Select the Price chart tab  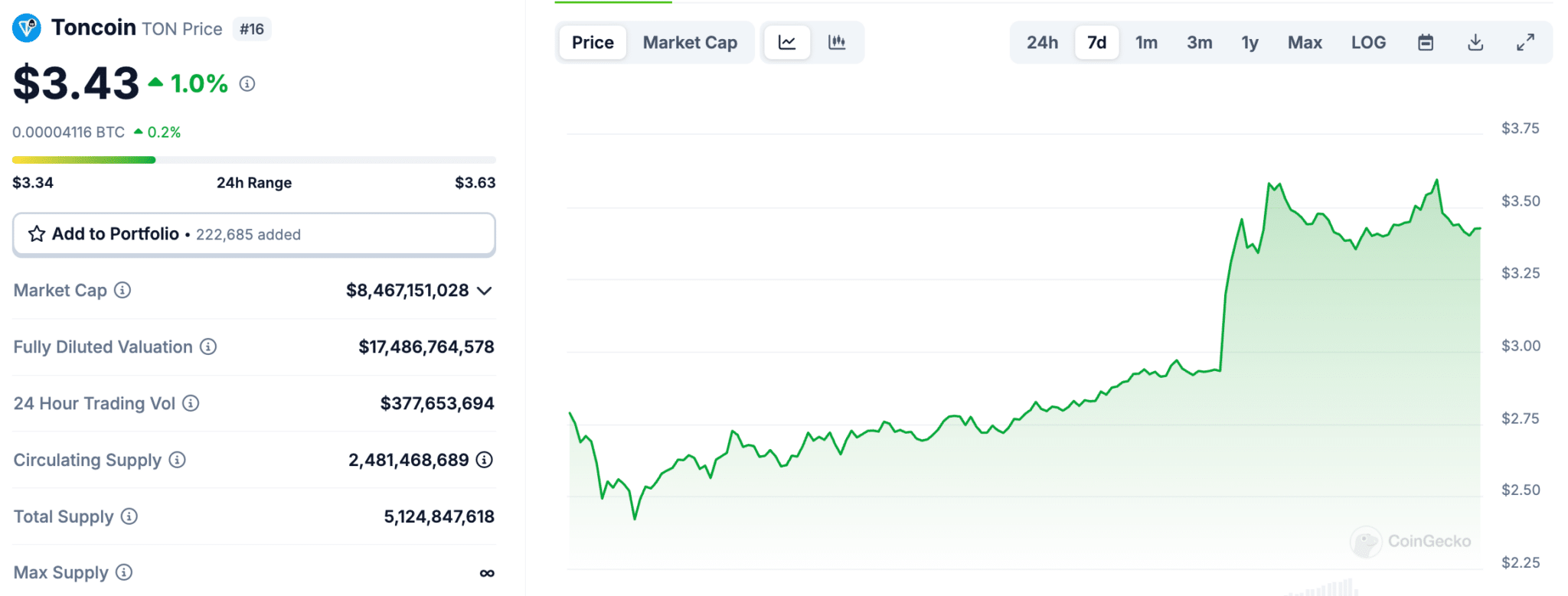593,43
